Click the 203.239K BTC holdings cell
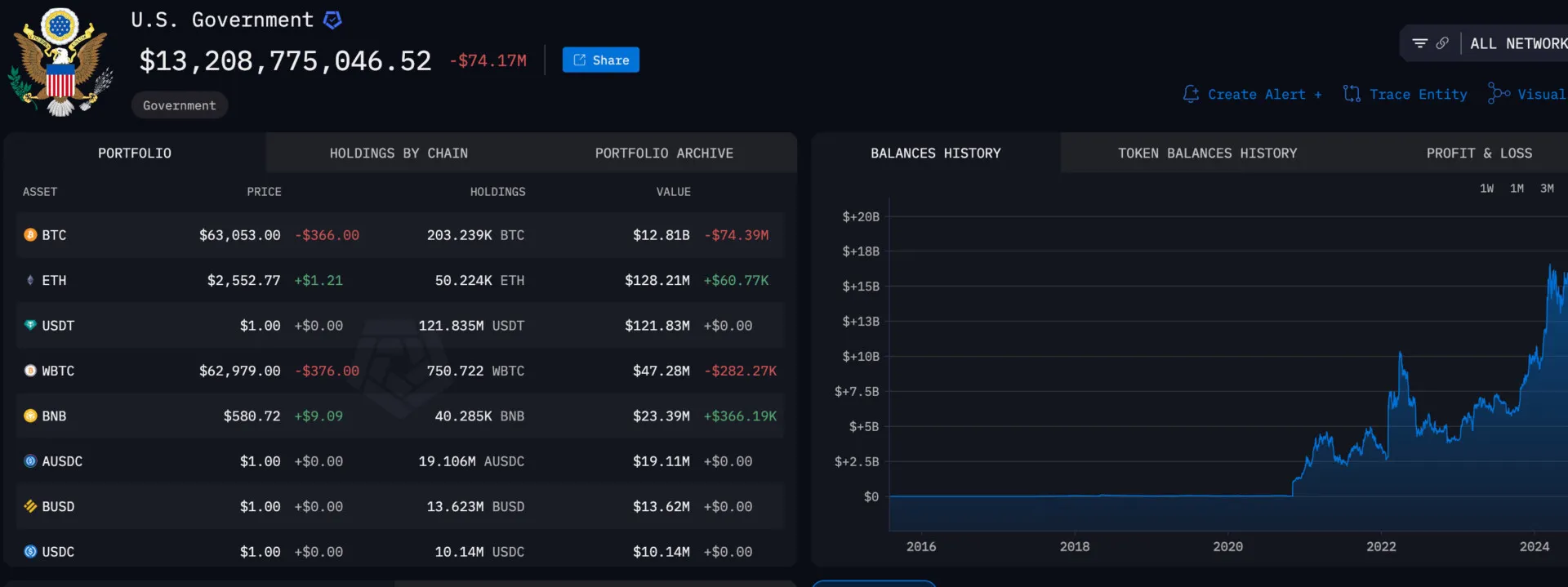Screen dimensions: 1568x587 point(475,235)
